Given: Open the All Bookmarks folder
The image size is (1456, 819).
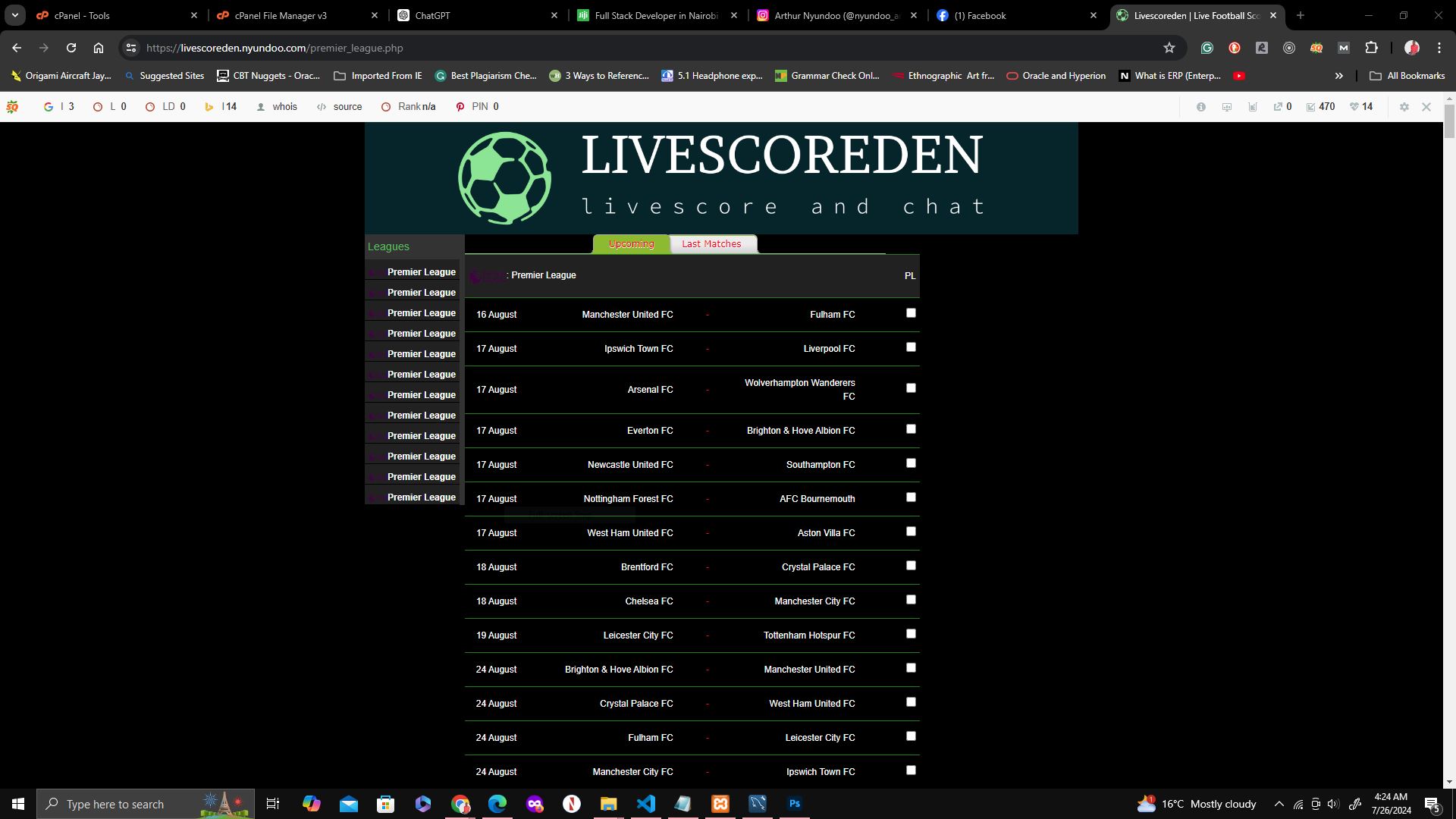Looking at the screenshot, I should point(1407,76).
